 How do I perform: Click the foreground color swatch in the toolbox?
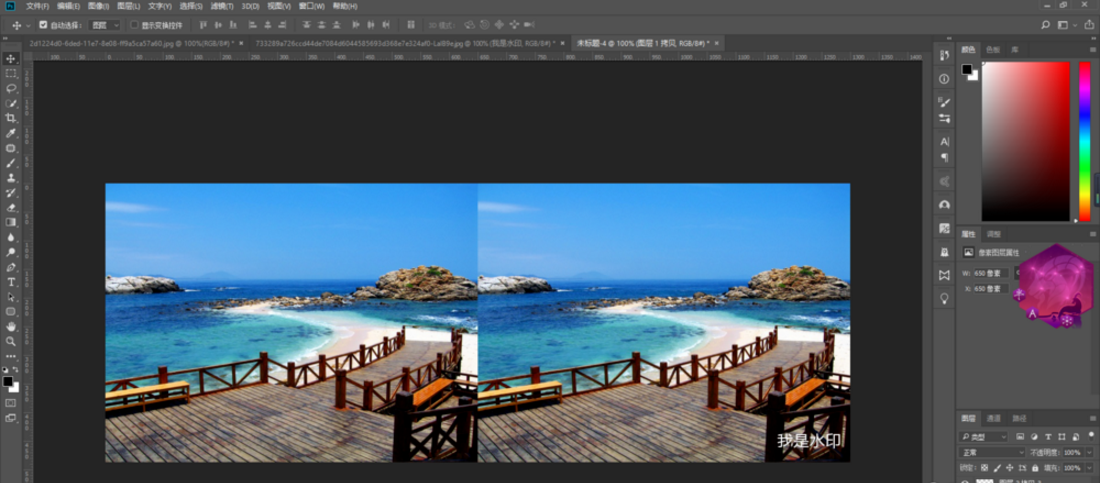(8, 381)
